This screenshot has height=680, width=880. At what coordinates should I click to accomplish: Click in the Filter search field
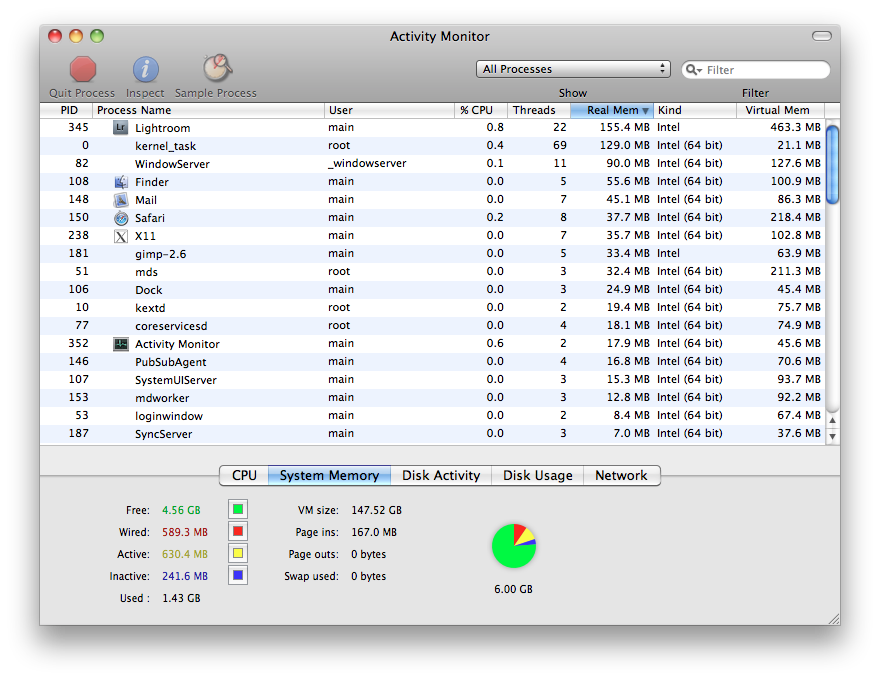pos(755,70)
